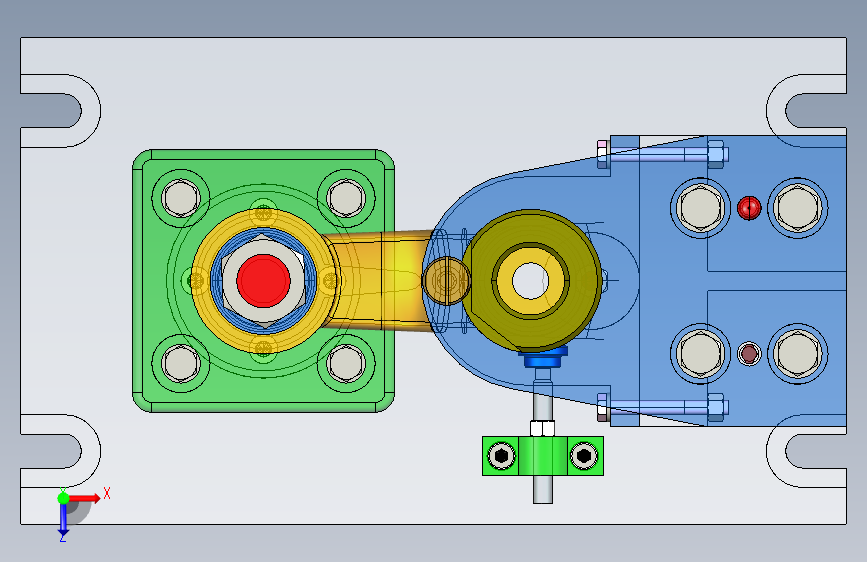Select the bottom-left slot in the base plate
867x562 pixels.
51,451
